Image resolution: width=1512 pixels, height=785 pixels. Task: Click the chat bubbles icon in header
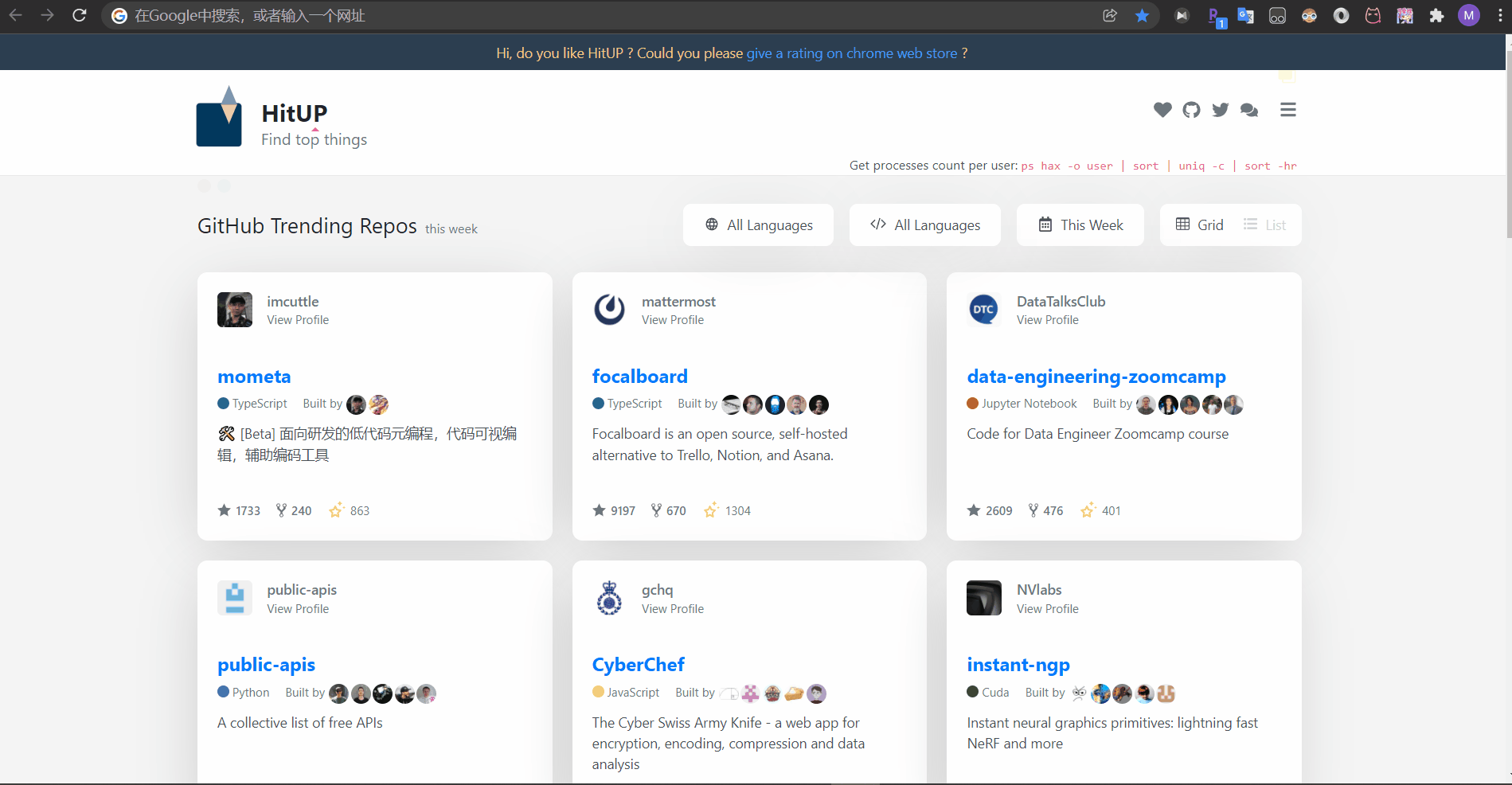click(1249, 110)
